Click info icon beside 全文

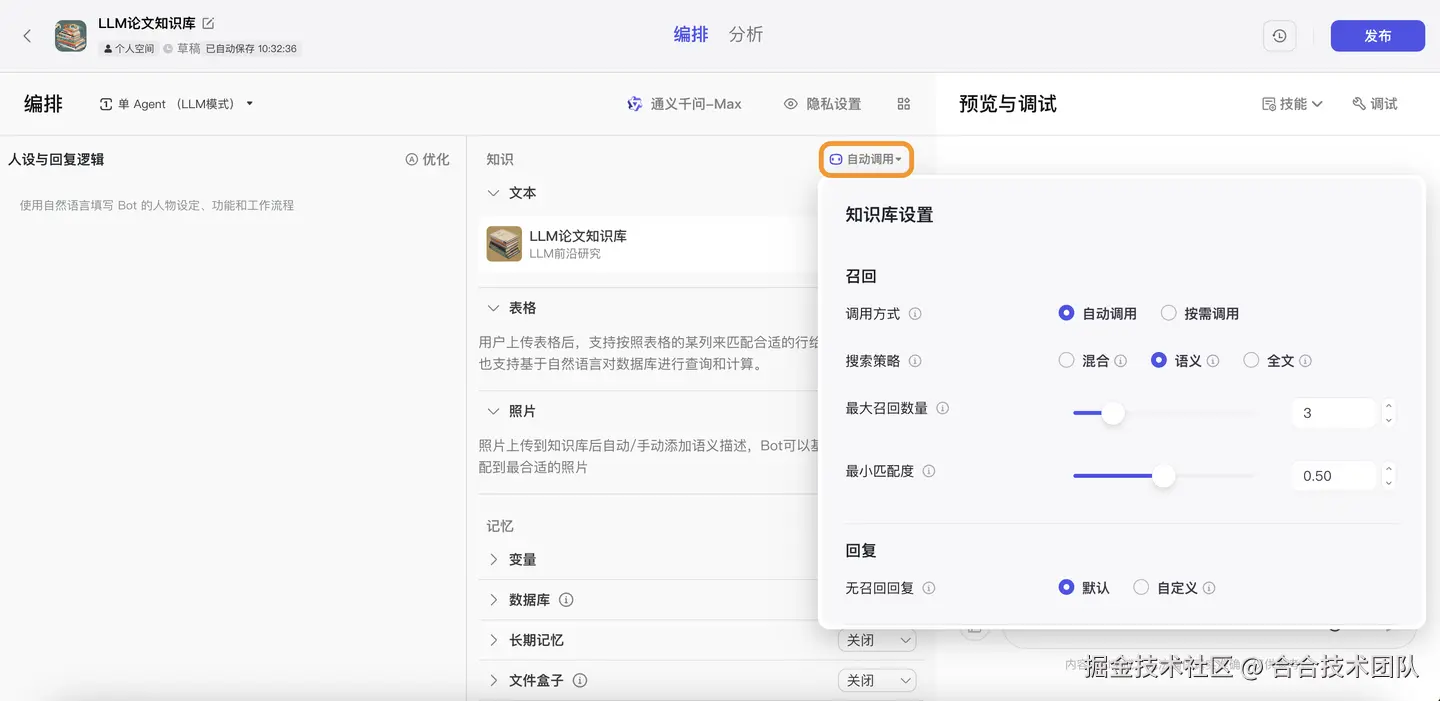pos(1305,361)
